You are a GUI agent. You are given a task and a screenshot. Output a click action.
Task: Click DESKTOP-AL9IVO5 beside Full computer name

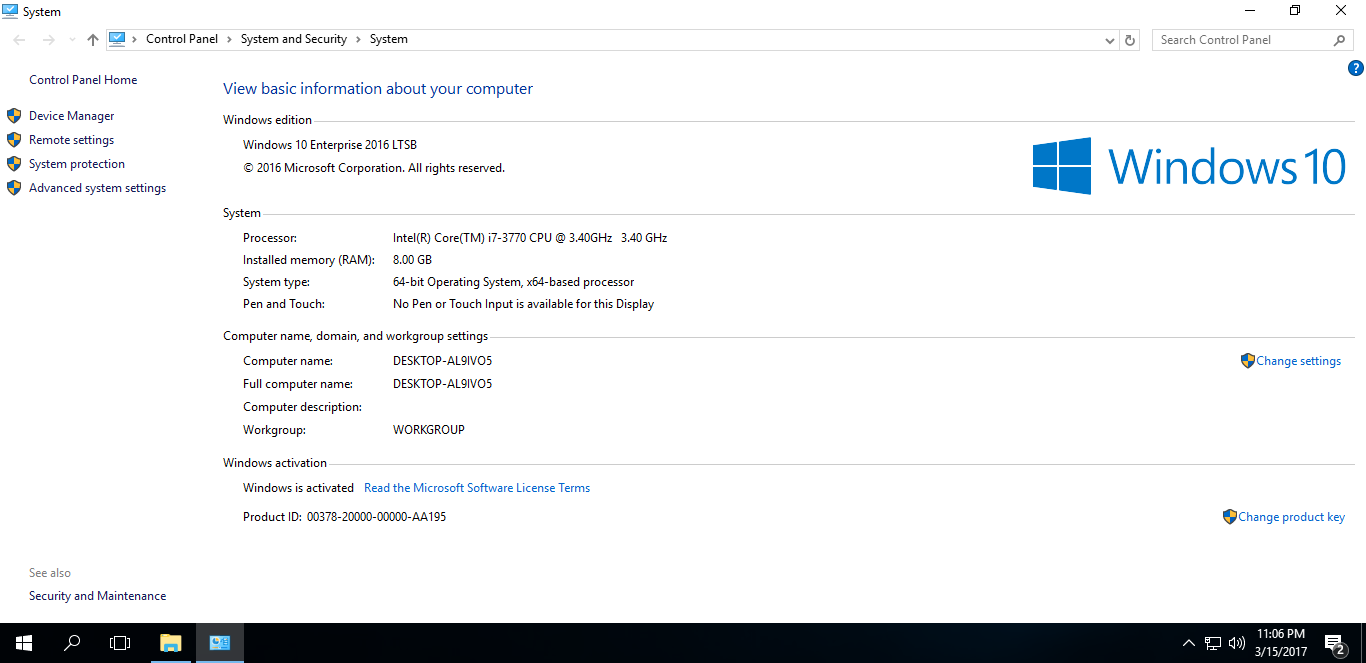(442, 384)
